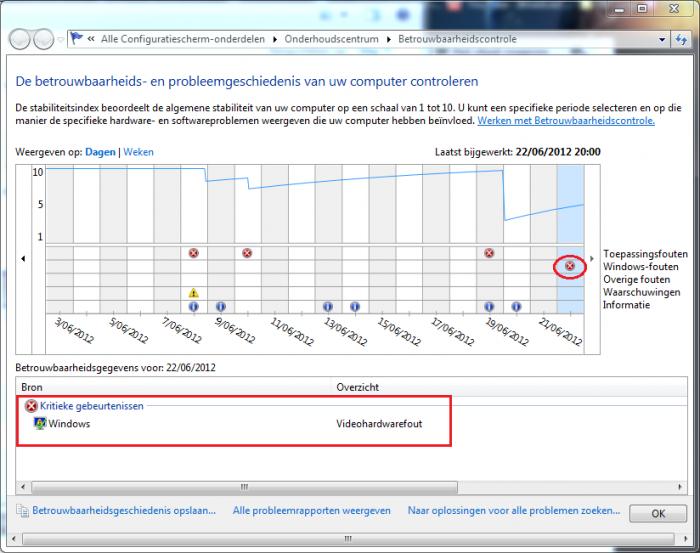The height and width of the screenshot is (553, 700).
Task: Click the details list scrollbar right arrow
Action: point(680,486)
